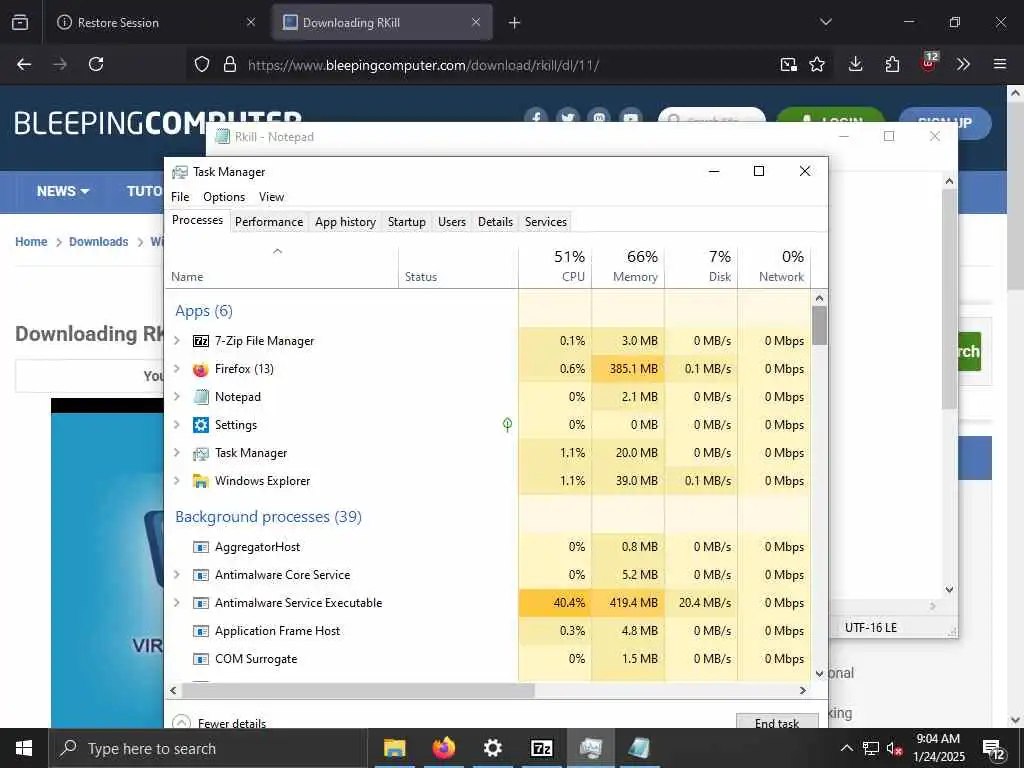
Task: Follow the Downloads breadcrumb link
Action: (x=99, y=242)
